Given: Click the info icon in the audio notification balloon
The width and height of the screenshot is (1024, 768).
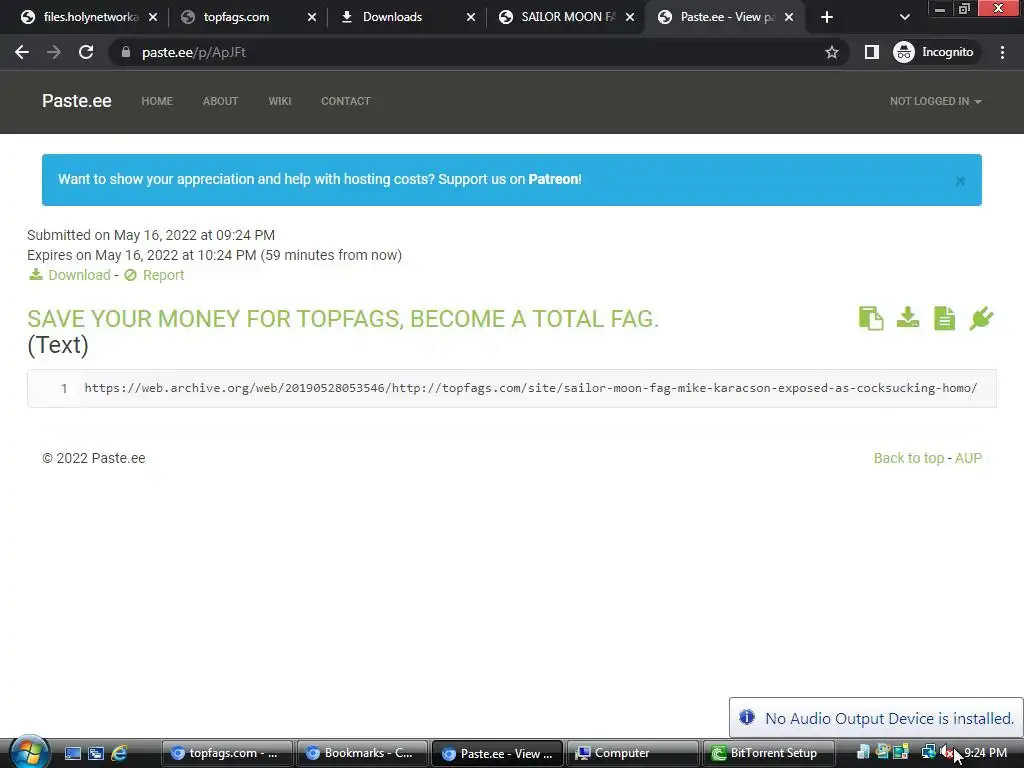Looking at the screenshot, I should (746, 717).
